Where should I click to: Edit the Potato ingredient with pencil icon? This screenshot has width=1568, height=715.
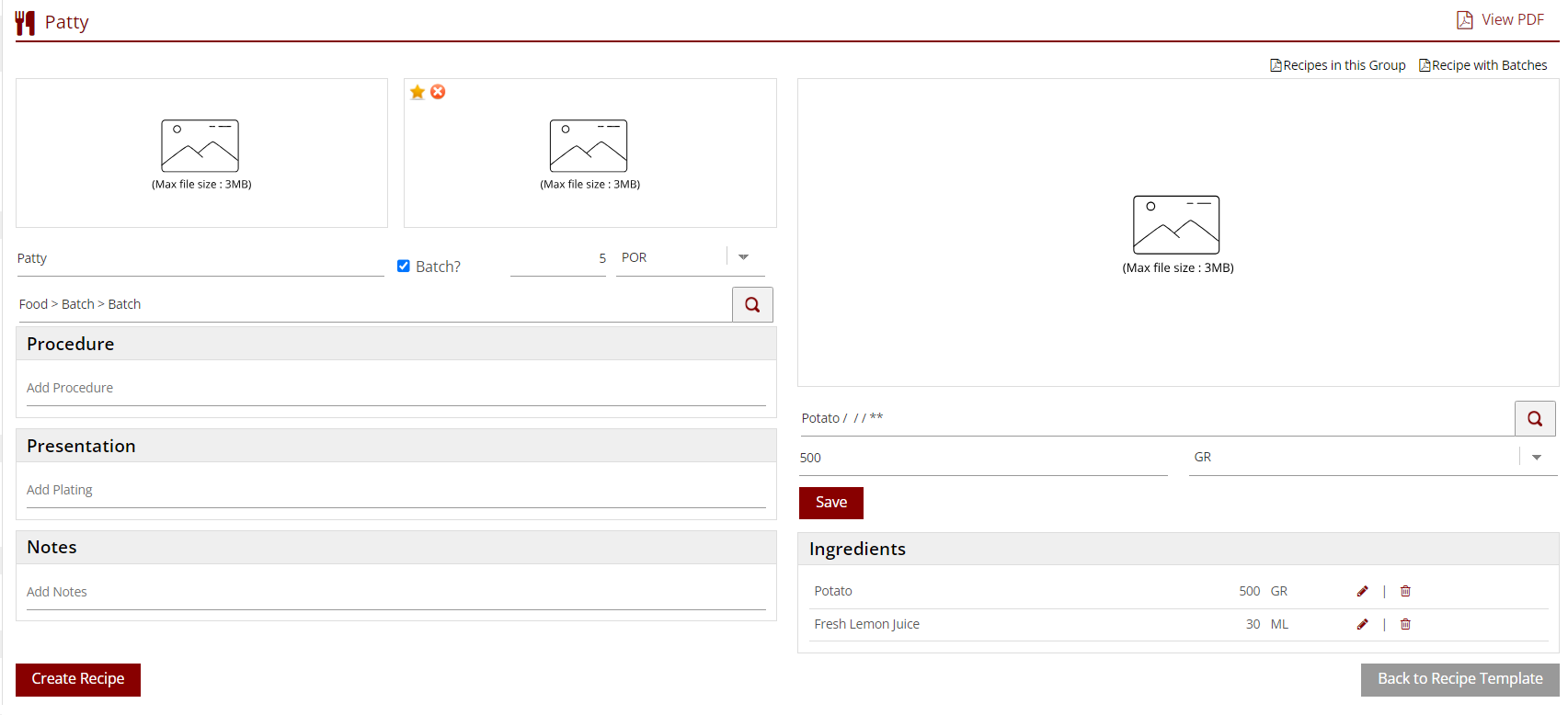coord(1362,592)
